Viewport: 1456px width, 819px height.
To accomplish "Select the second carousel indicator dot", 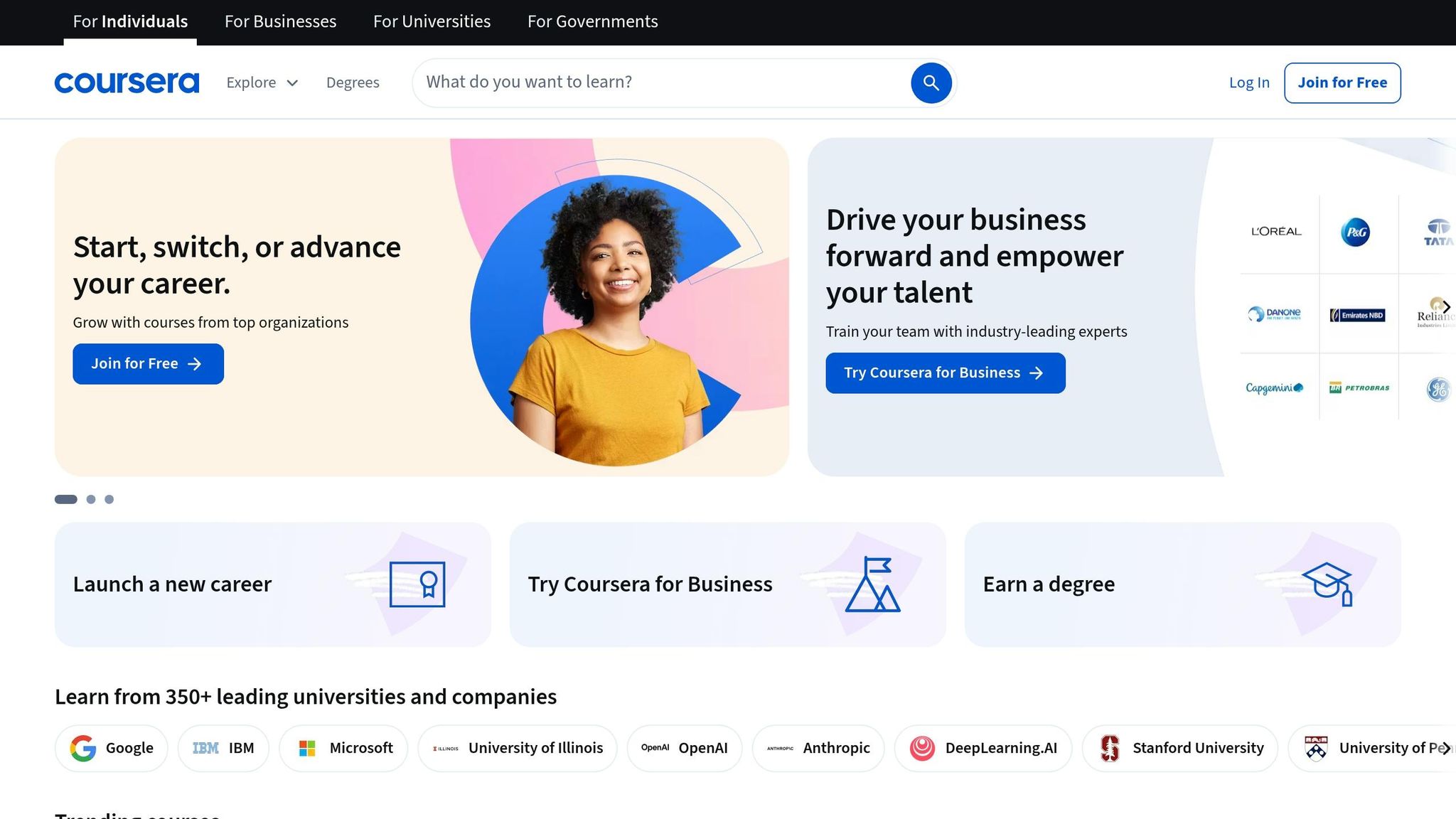I will pos(91,499).
